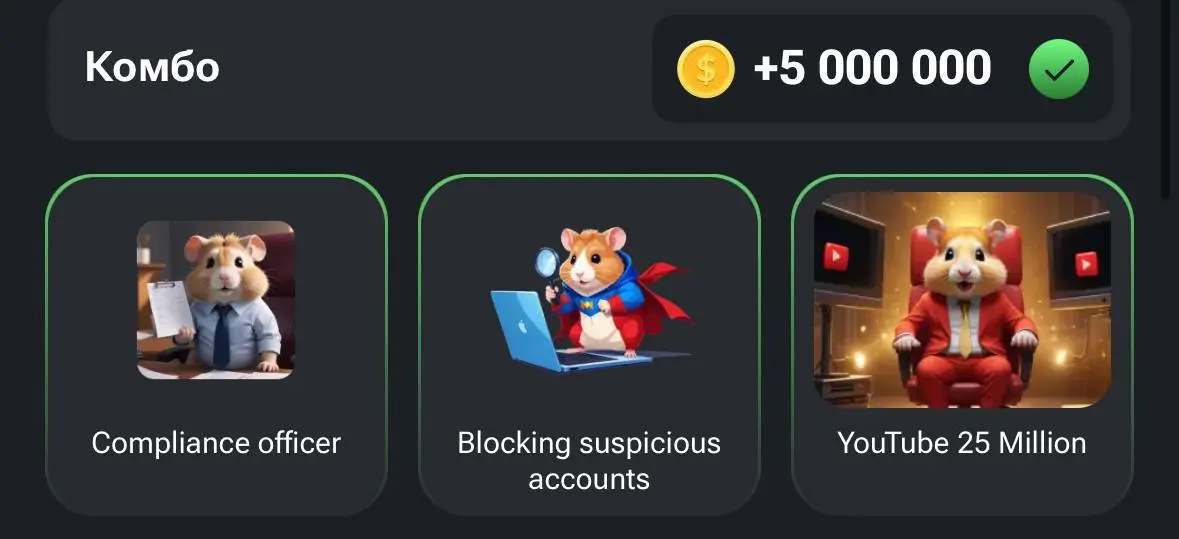
Task: Select the YouTube 25 Million label
Action: pos(962,443)
